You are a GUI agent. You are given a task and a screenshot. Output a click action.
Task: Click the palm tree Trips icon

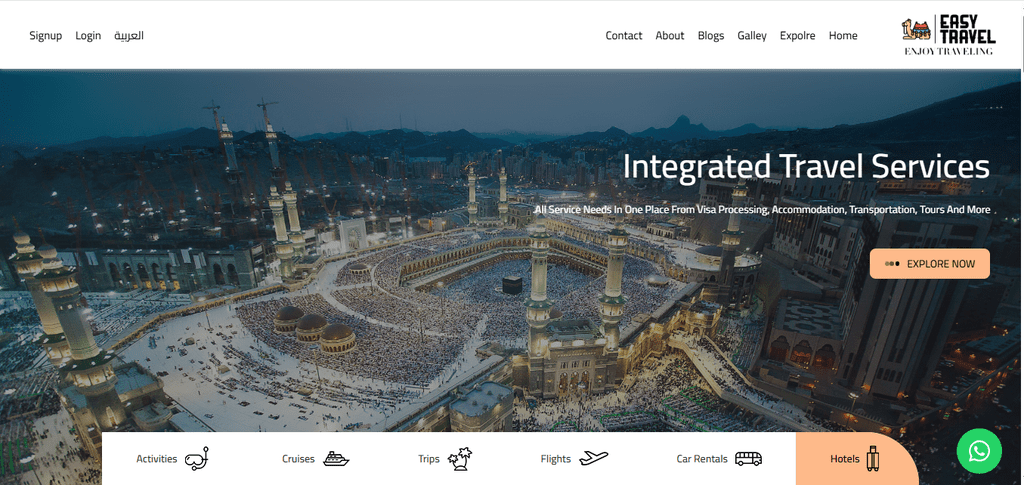pyautogui.click(x=460, y=459)
